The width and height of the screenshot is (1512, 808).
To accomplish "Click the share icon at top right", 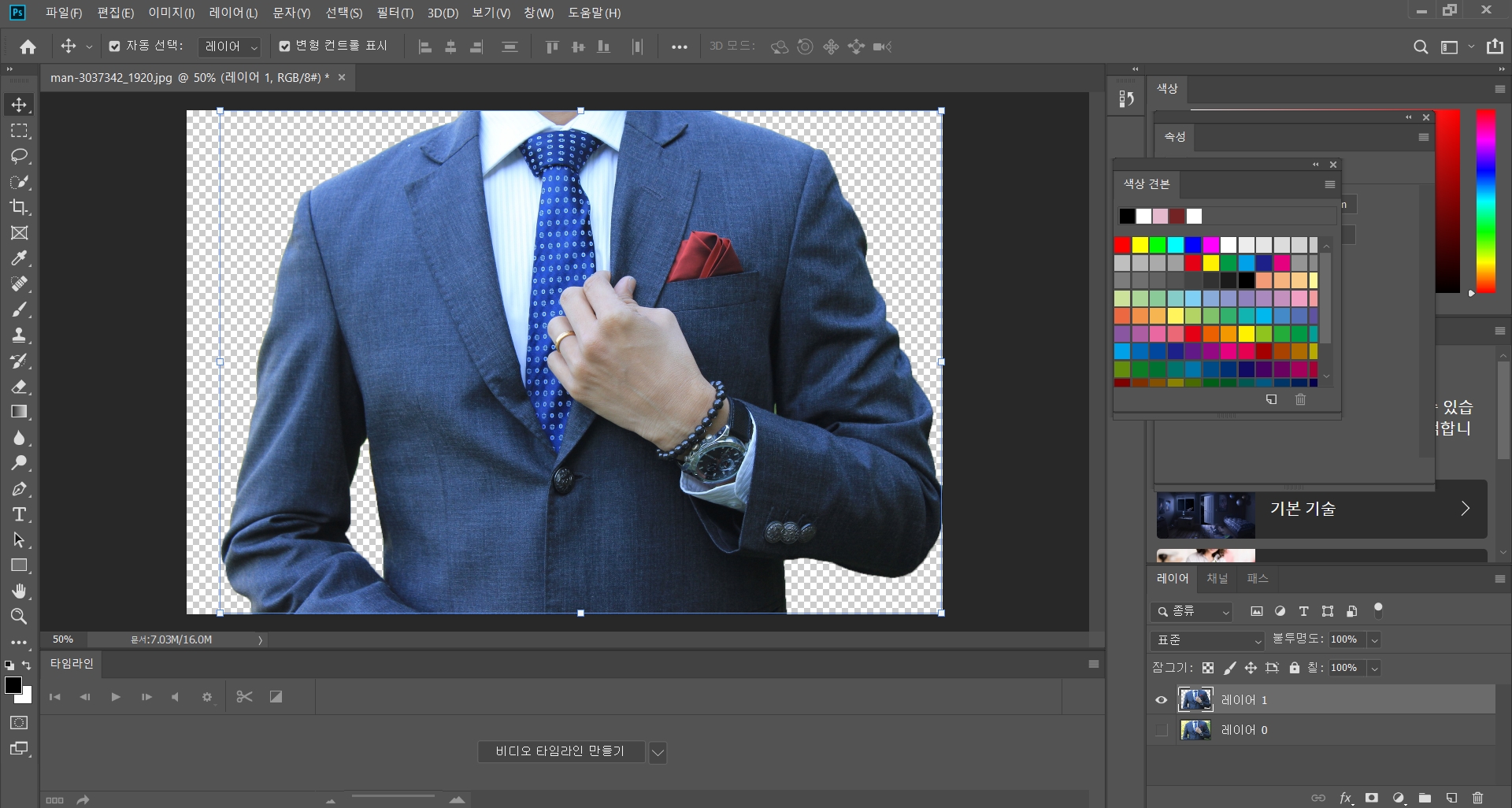I will [x=1495, y=46].
